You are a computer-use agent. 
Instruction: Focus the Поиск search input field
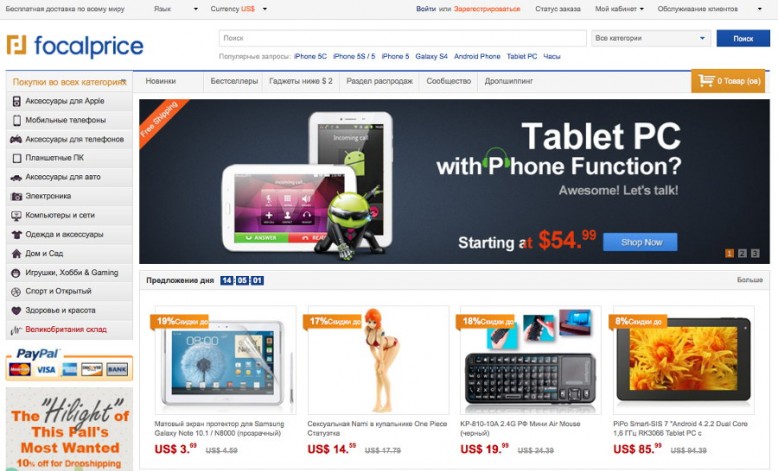402,38
